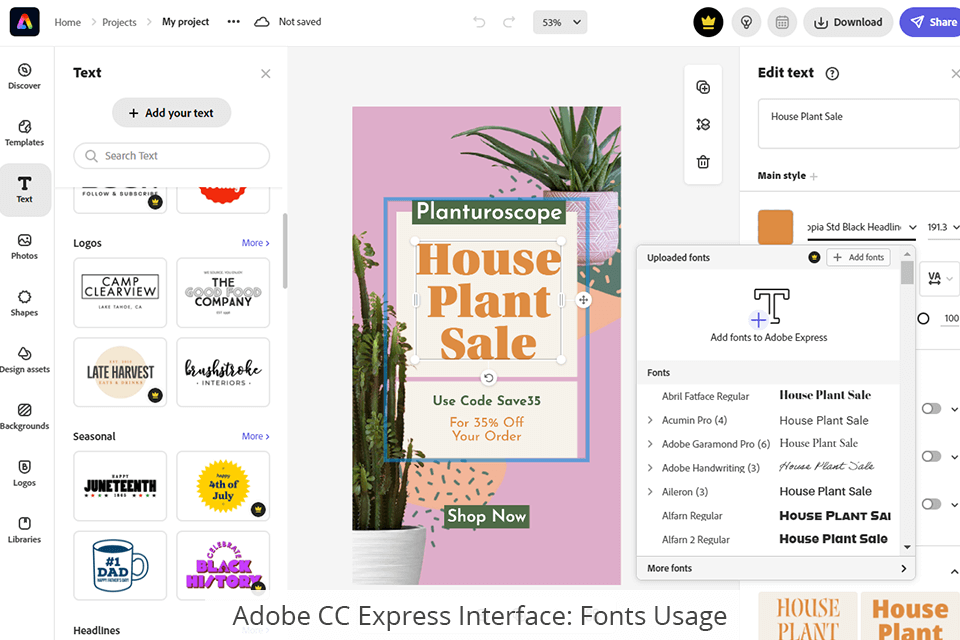This screenshot has width=960, height=640.
Task: Redo the last action
Action: point(509,22)
